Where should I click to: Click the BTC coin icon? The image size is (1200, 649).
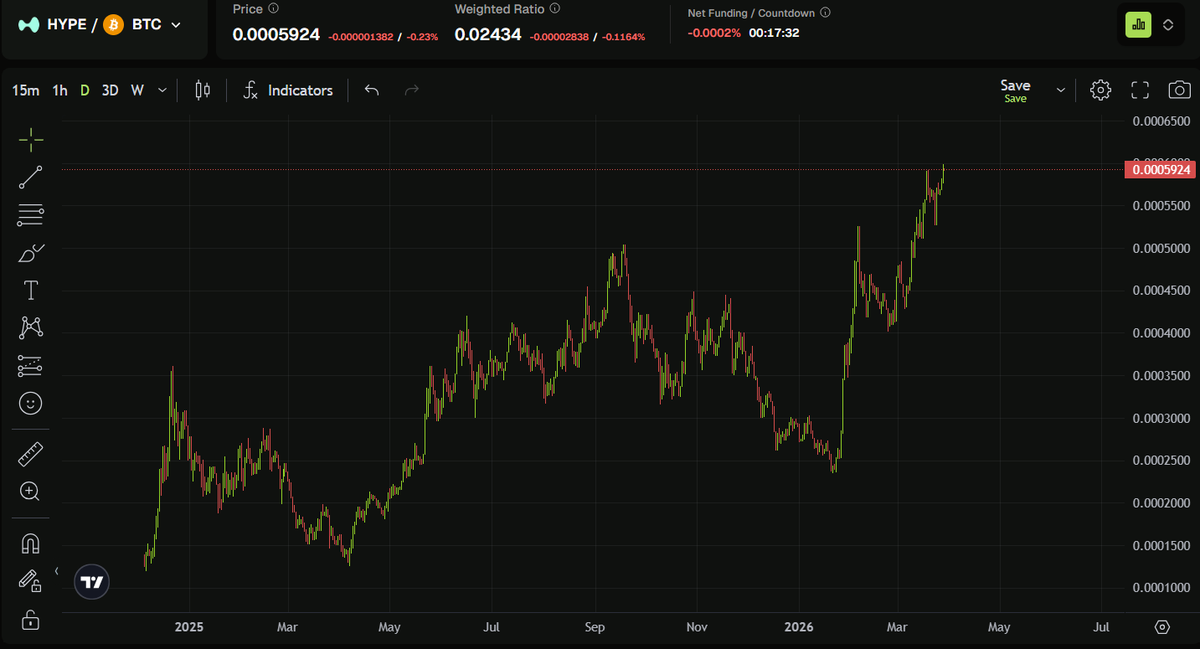pos(113,24)
